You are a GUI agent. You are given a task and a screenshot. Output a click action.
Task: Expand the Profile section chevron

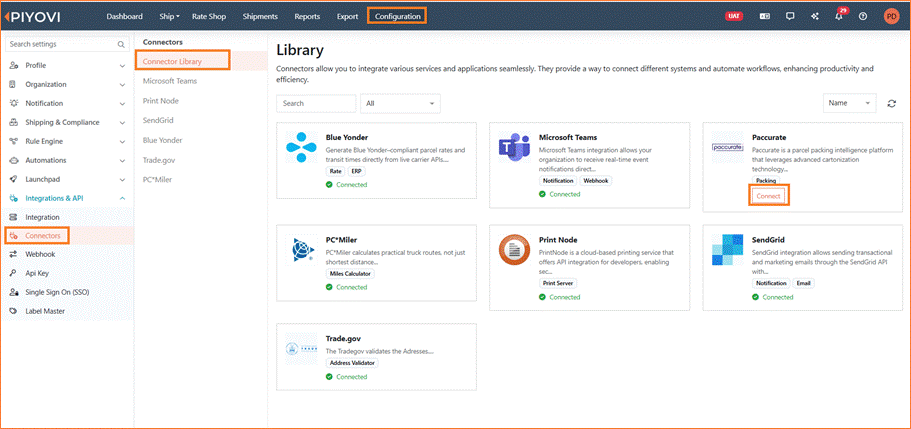point(122,66)
